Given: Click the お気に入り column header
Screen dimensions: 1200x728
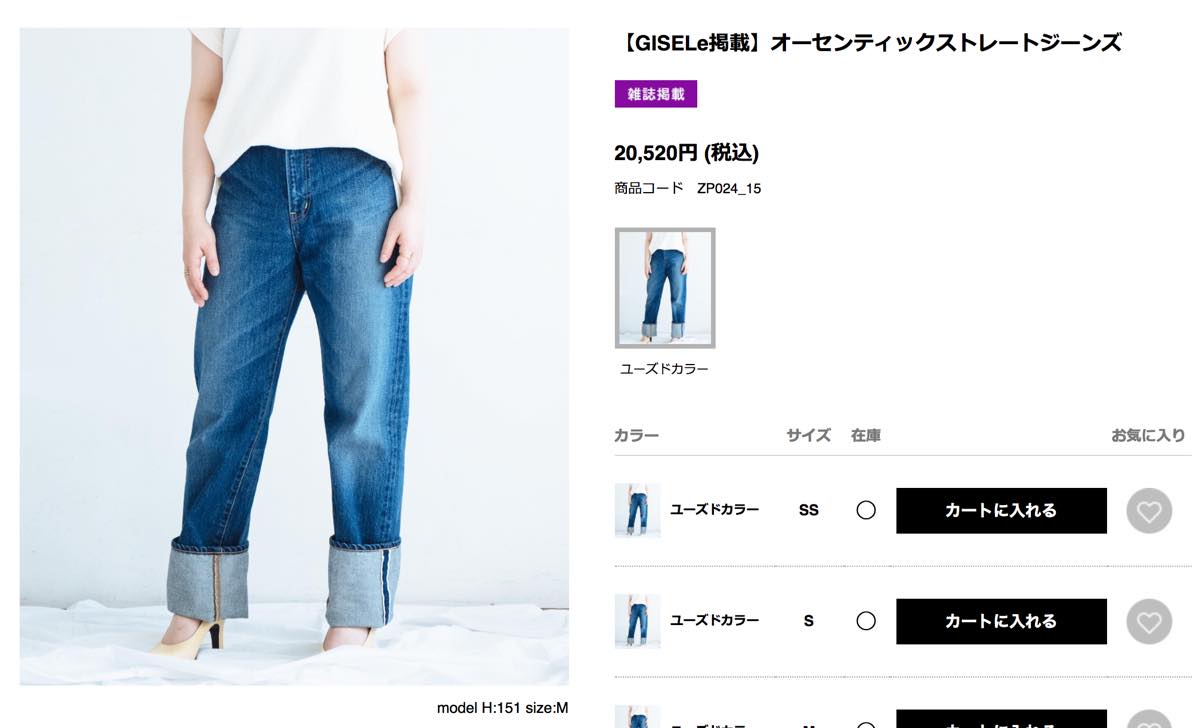Looking at the screenshot, I should [1148, 435].
